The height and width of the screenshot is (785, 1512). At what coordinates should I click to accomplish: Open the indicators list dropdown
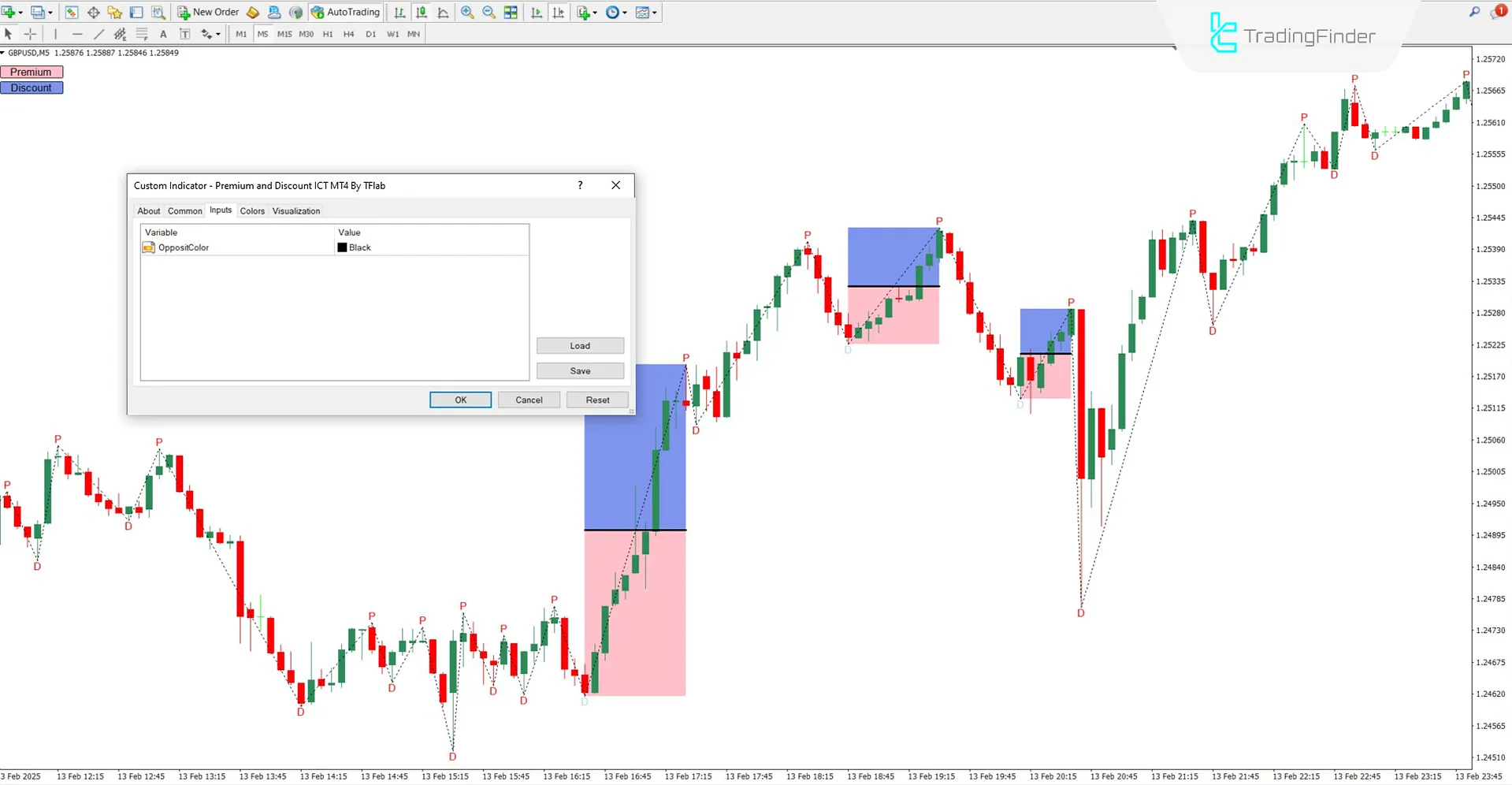[x=586, y=12]
